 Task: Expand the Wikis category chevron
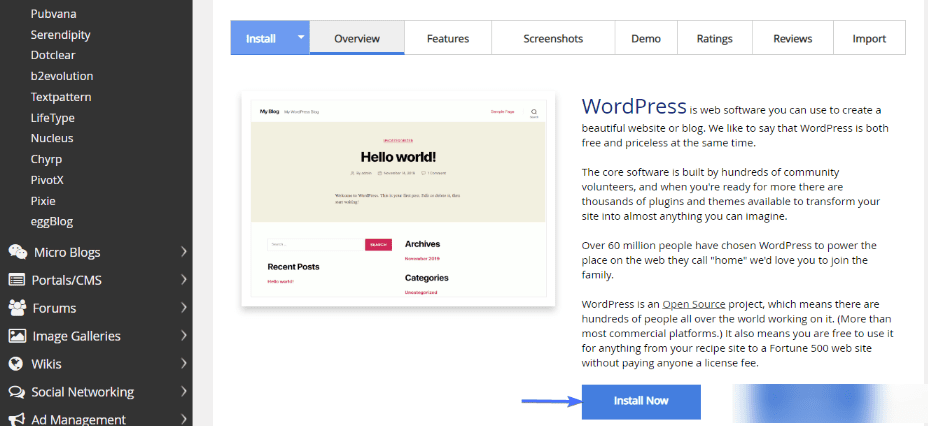pyautogui.click(x=183, y=364)
